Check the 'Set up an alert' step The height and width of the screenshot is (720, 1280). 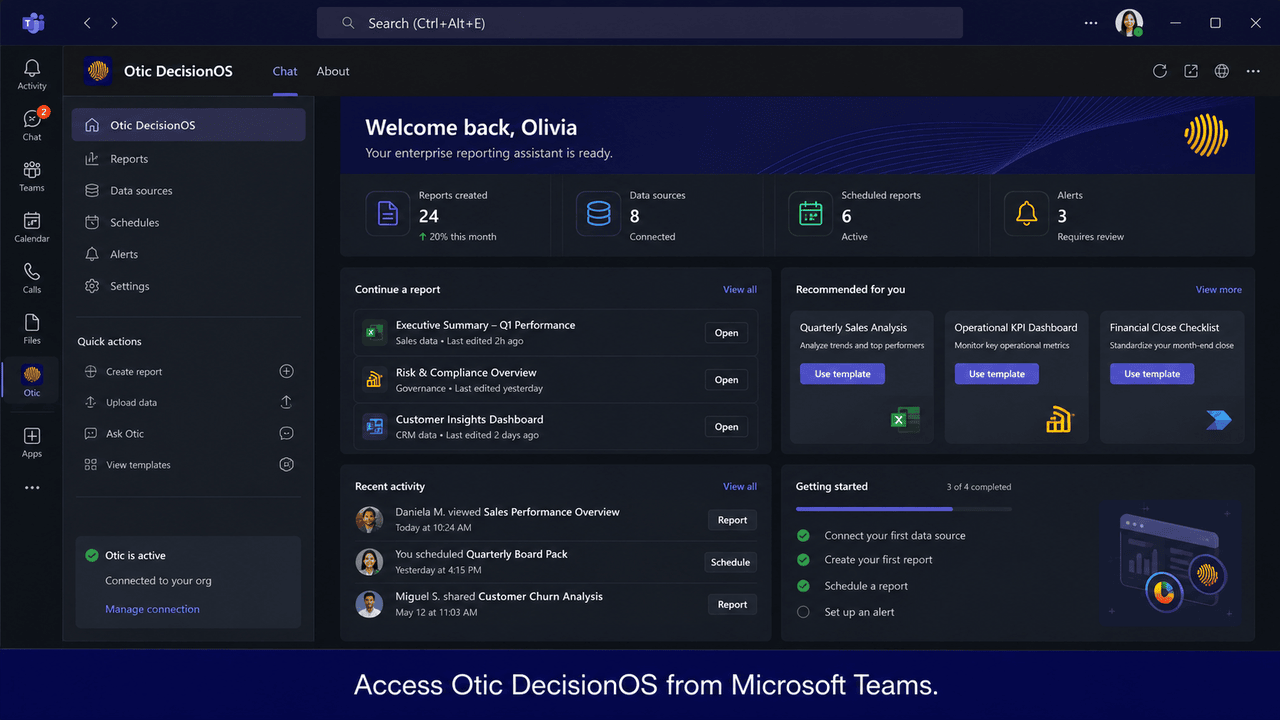click(803, 612)
